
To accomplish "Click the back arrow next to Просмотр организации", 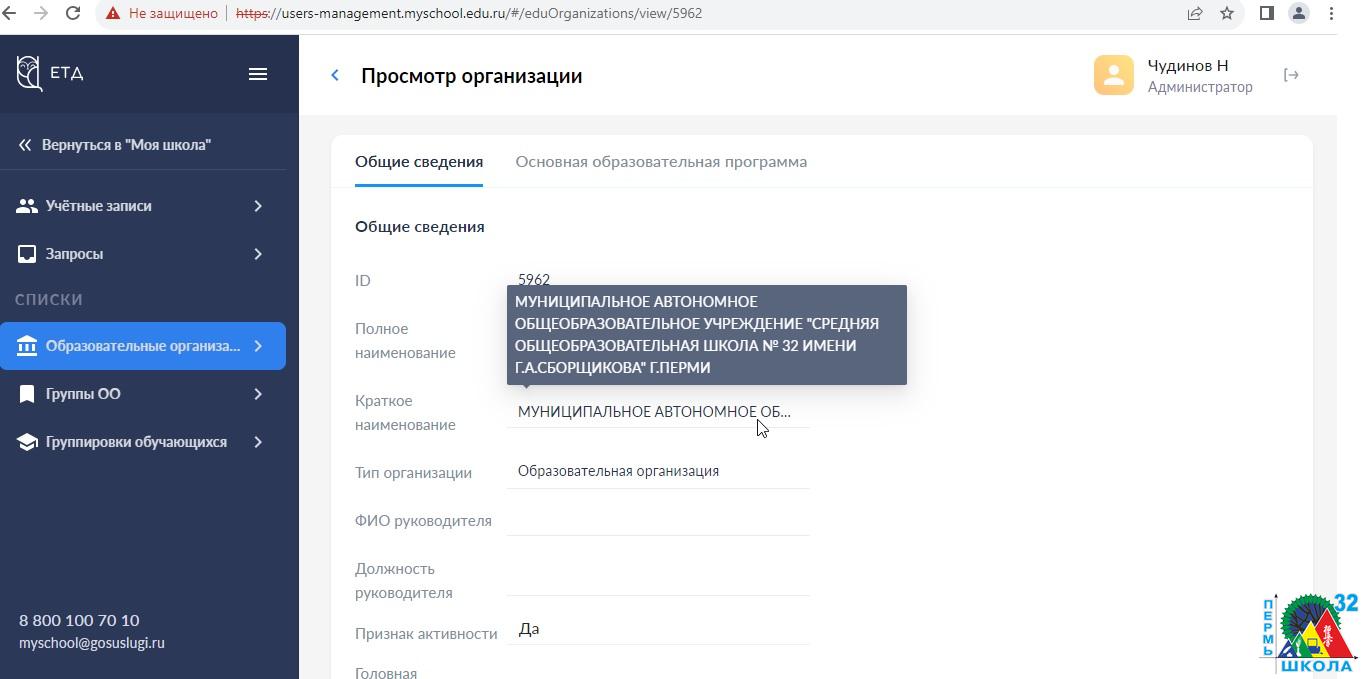I will point(335,76).
